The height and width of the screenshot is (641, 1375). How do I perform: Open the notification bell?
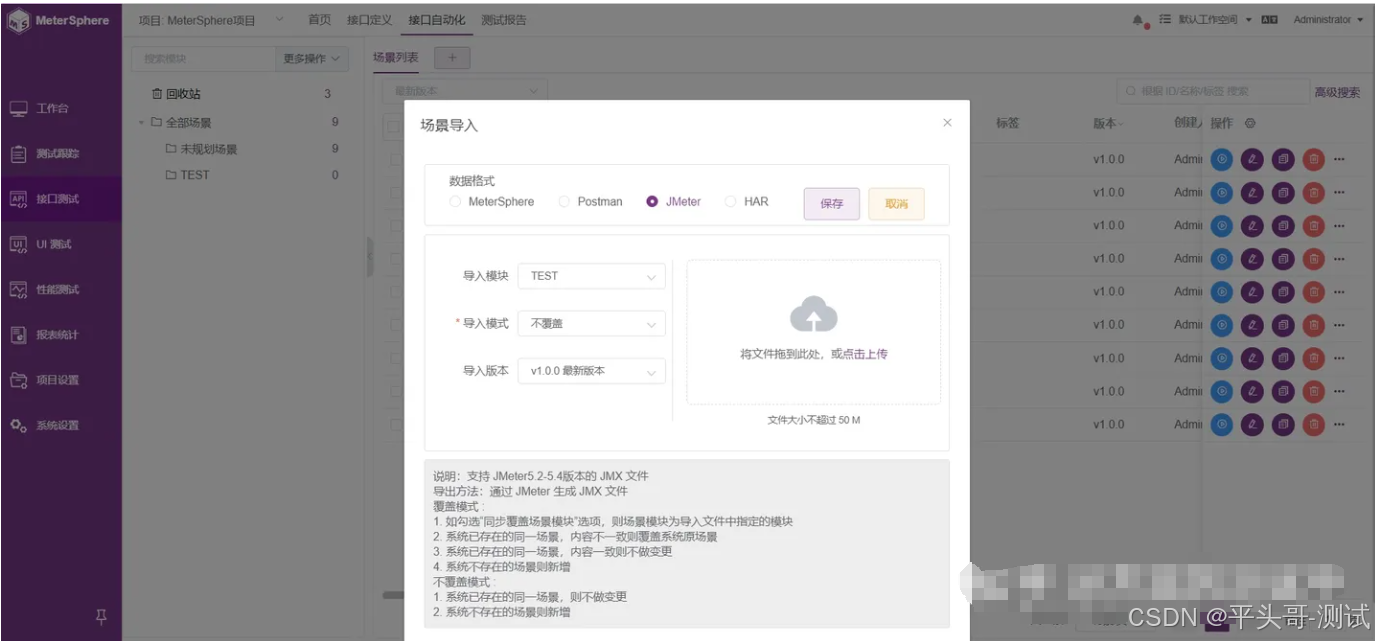(1138, 20)
